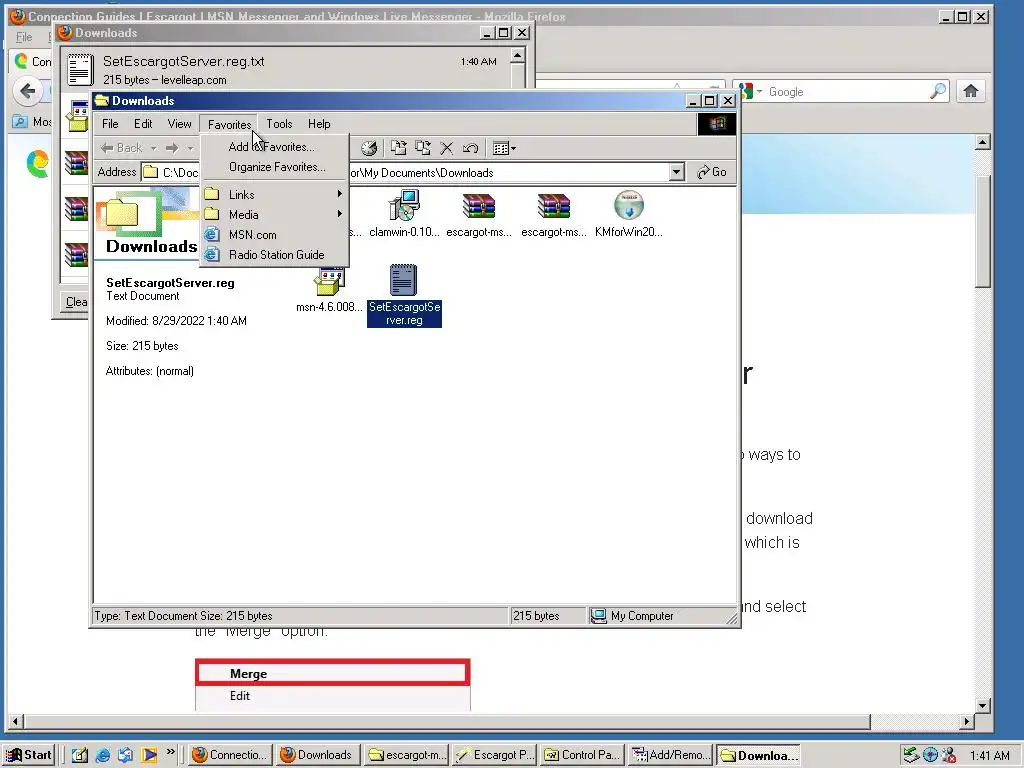Click the round globe system tray icon
The height and width of the screenshot is (768, 1024).
click(931, 756)
